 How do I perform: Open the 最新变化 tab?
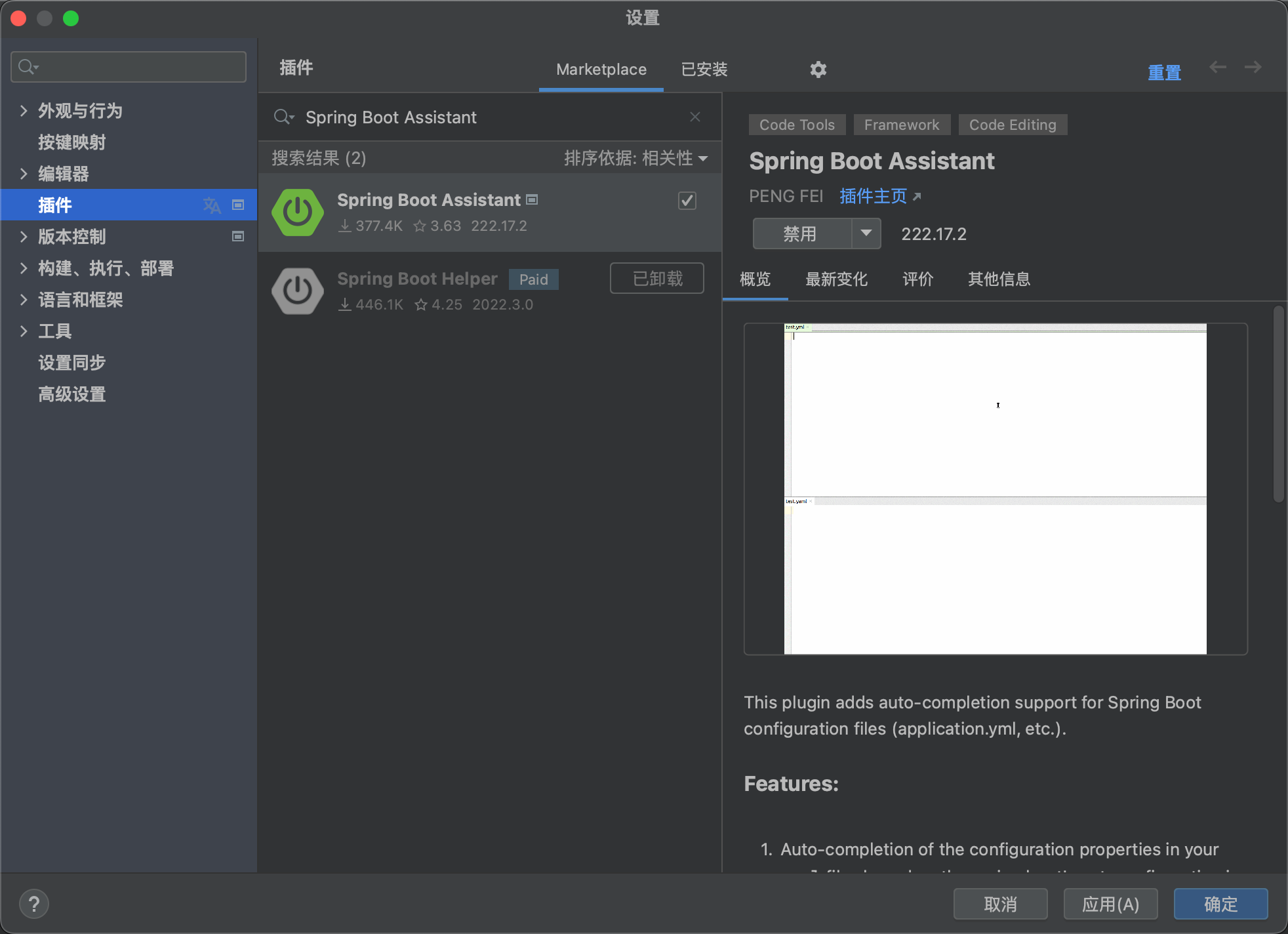pyautogui.click(x=836, y=279)
